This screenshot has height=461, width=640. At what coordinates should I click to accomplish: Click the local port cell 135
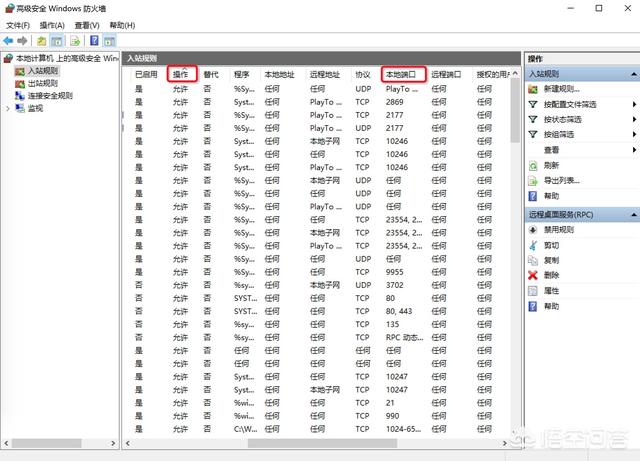392,324
